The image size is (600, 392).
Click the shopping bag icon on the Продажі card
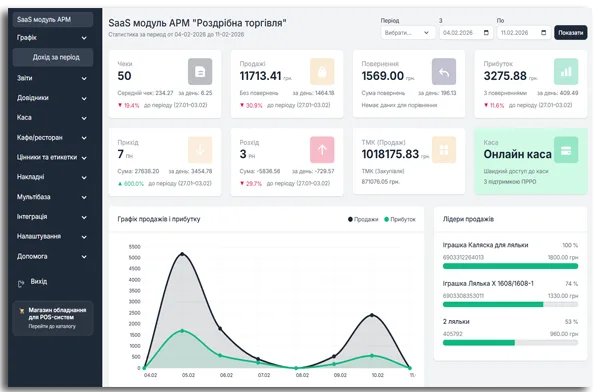pyautogui.click(x=322, y=71)
